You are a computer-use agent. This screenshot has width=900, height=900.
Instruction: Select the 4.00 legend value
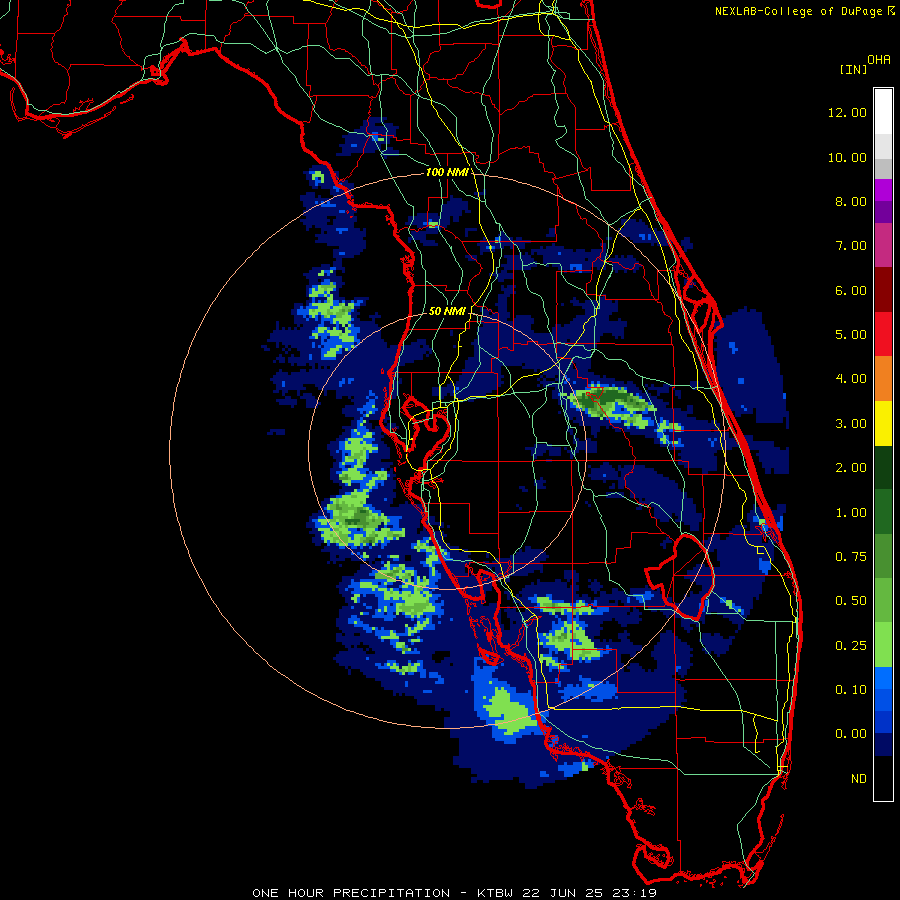point(850,379)
